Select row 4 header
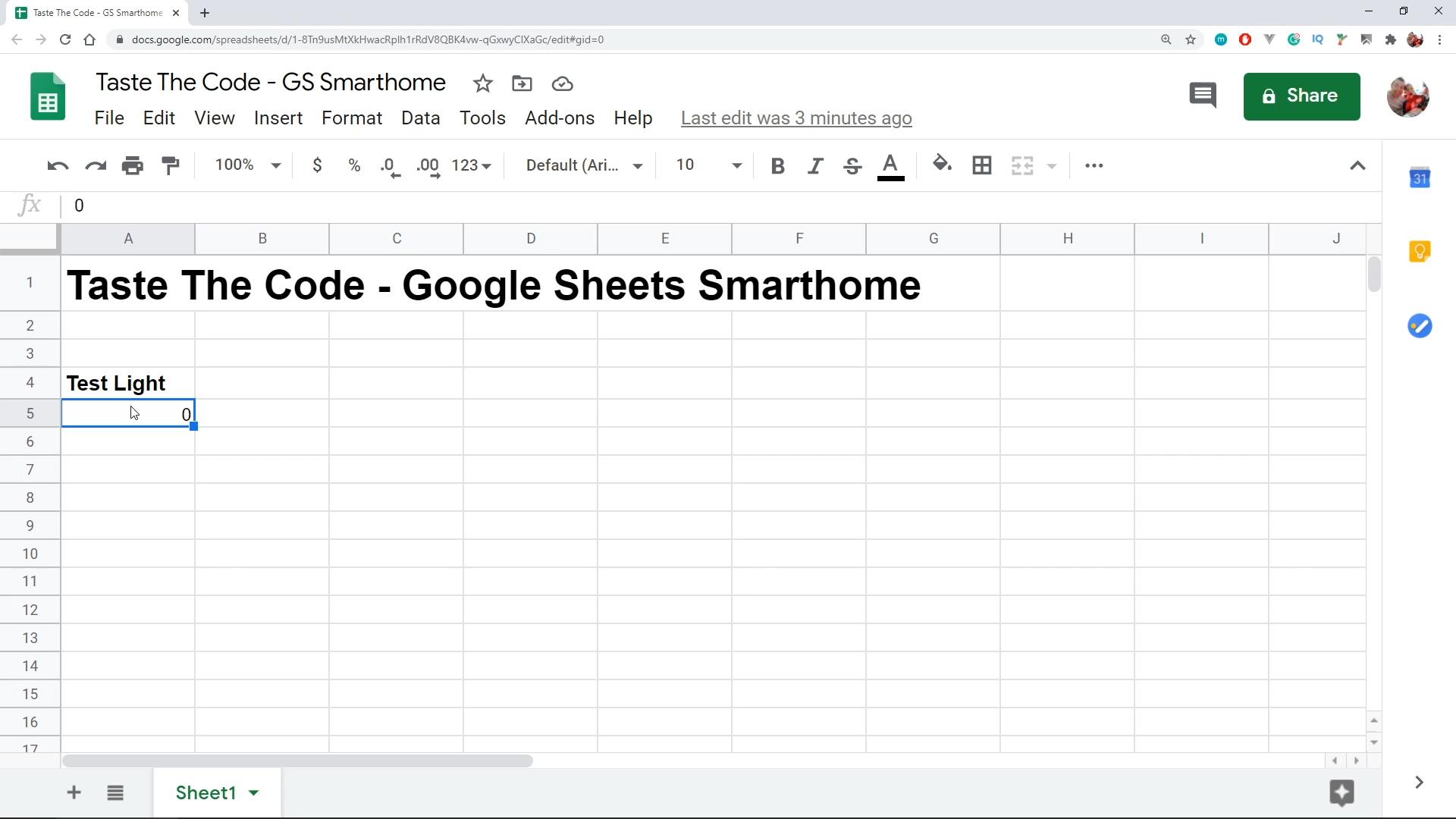This screenshot has height=819, width=1456. 30,383
